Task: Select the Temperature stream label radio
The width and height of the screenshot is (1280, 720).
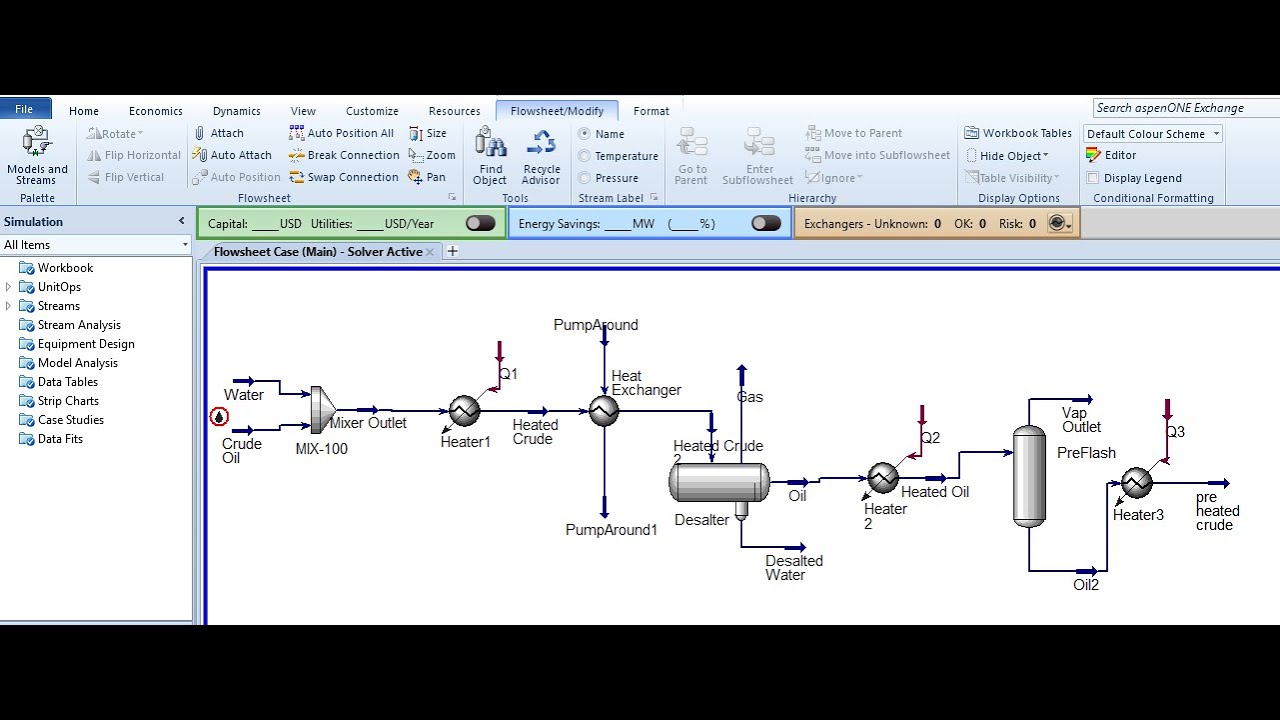Action: [x=585, y=156]
